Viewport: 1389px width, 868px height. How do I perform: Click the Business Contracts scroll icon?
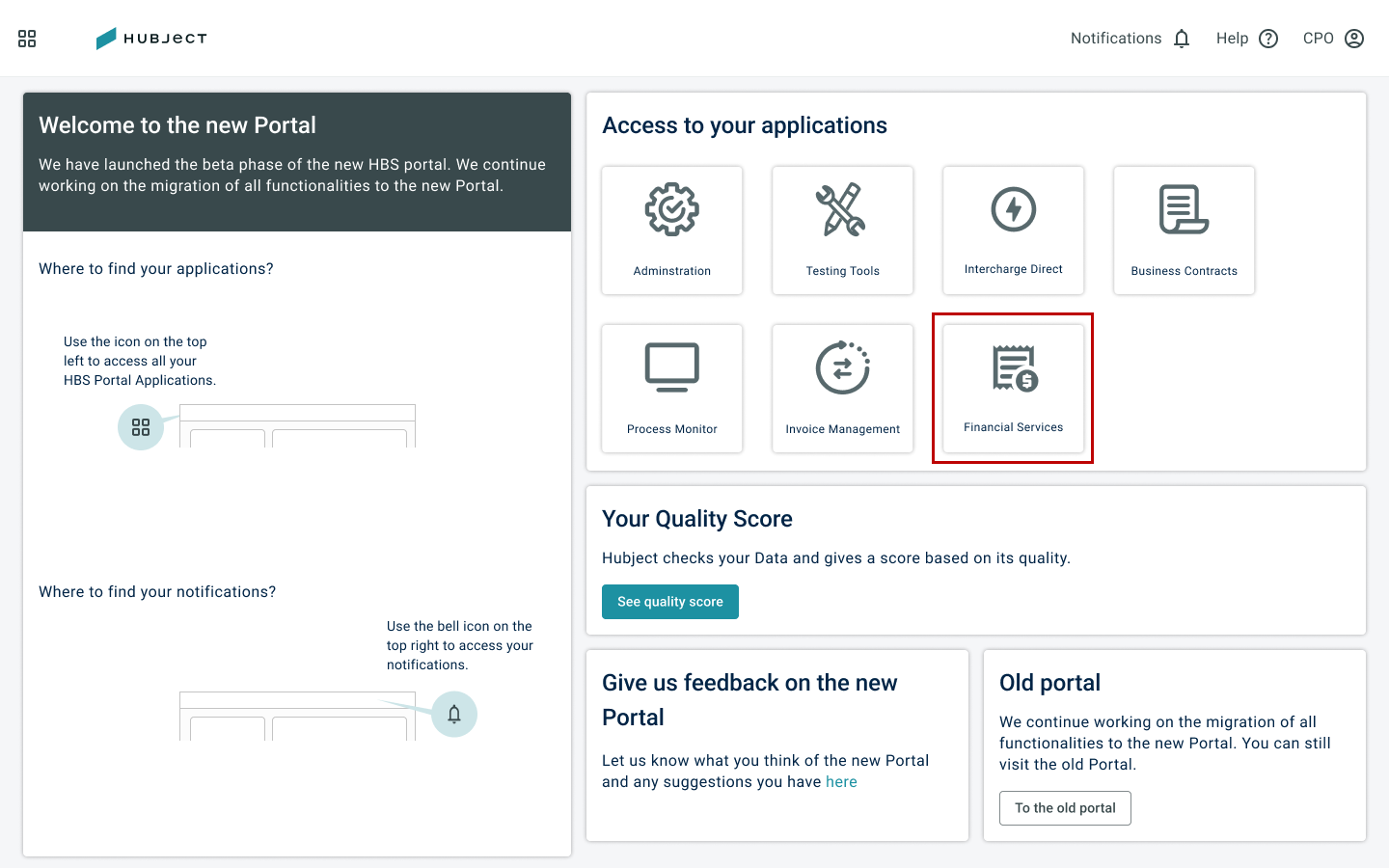coord(1184,209)
